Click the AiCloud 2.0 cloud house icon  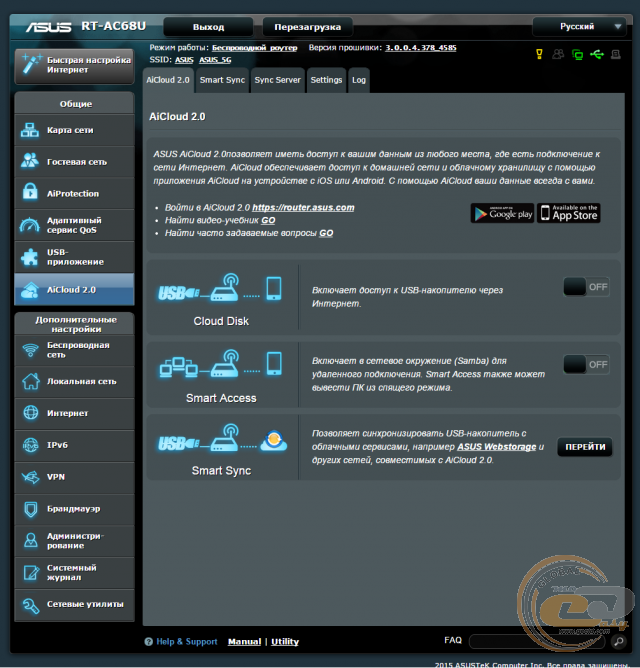[30, 290]
